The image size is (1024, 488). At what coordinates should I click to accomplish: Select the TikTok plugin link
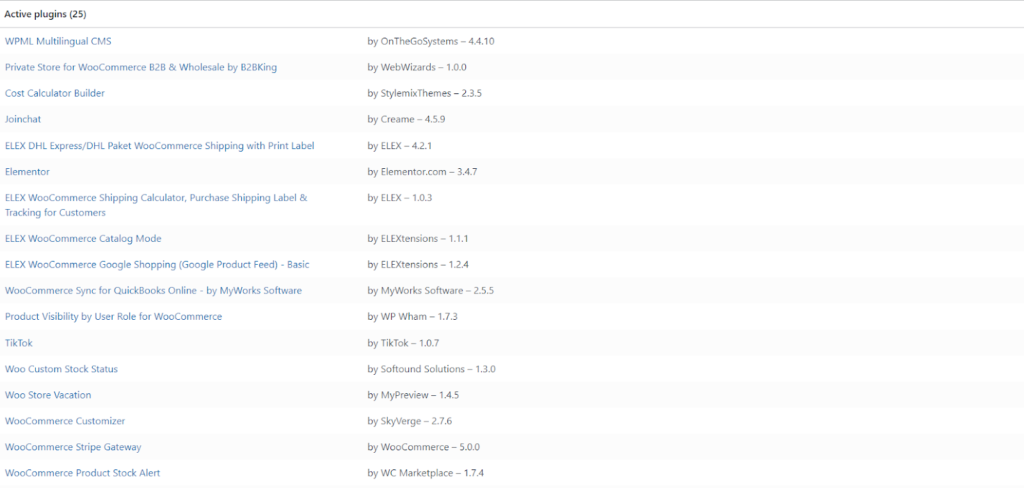(19, 342)
